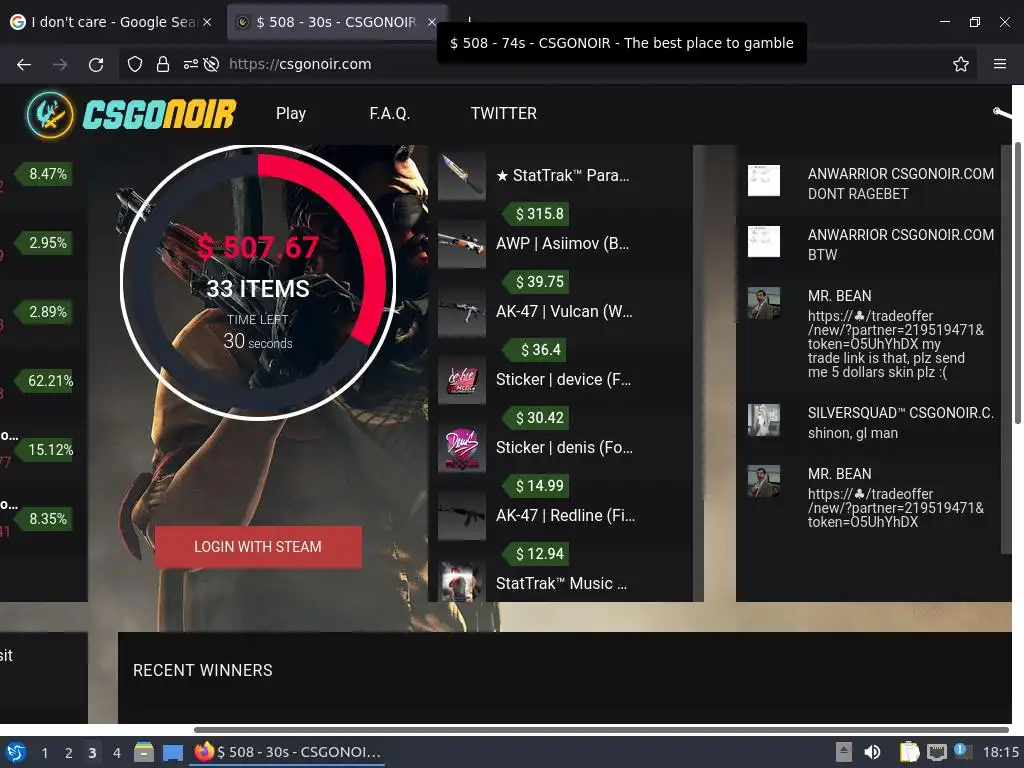Image resolution: width=1024 pixels, height=768 pixels.
Task: Open the volume control tray icon
Action: point(872,752)
